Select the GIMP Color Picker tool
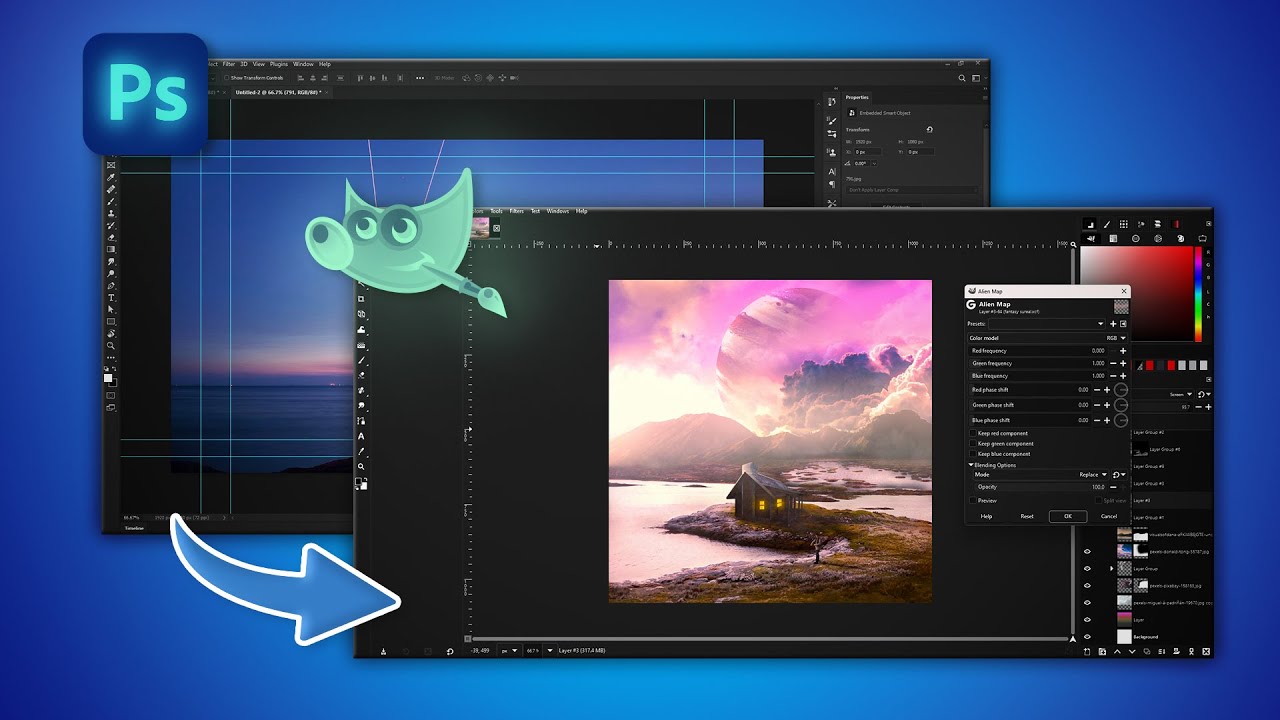The width and height of the screenshot is (1280, 720). (361, 451)
